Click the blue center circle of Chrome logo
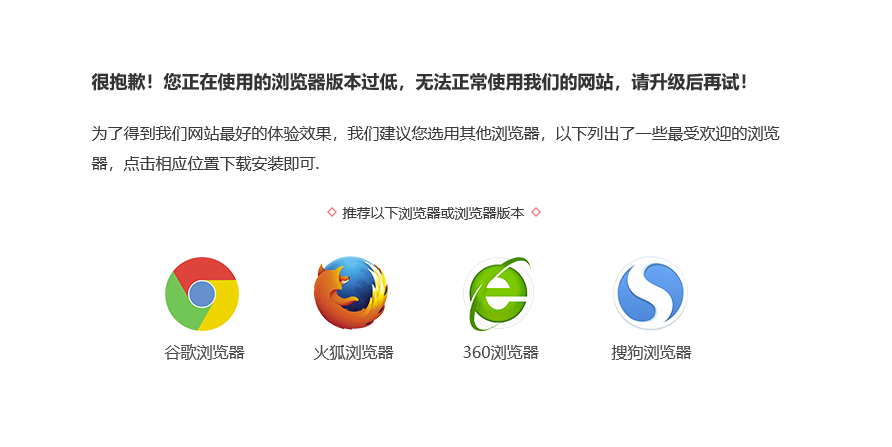Image resolution: width=892 pixels, height=447 pixels. [201, 294]
